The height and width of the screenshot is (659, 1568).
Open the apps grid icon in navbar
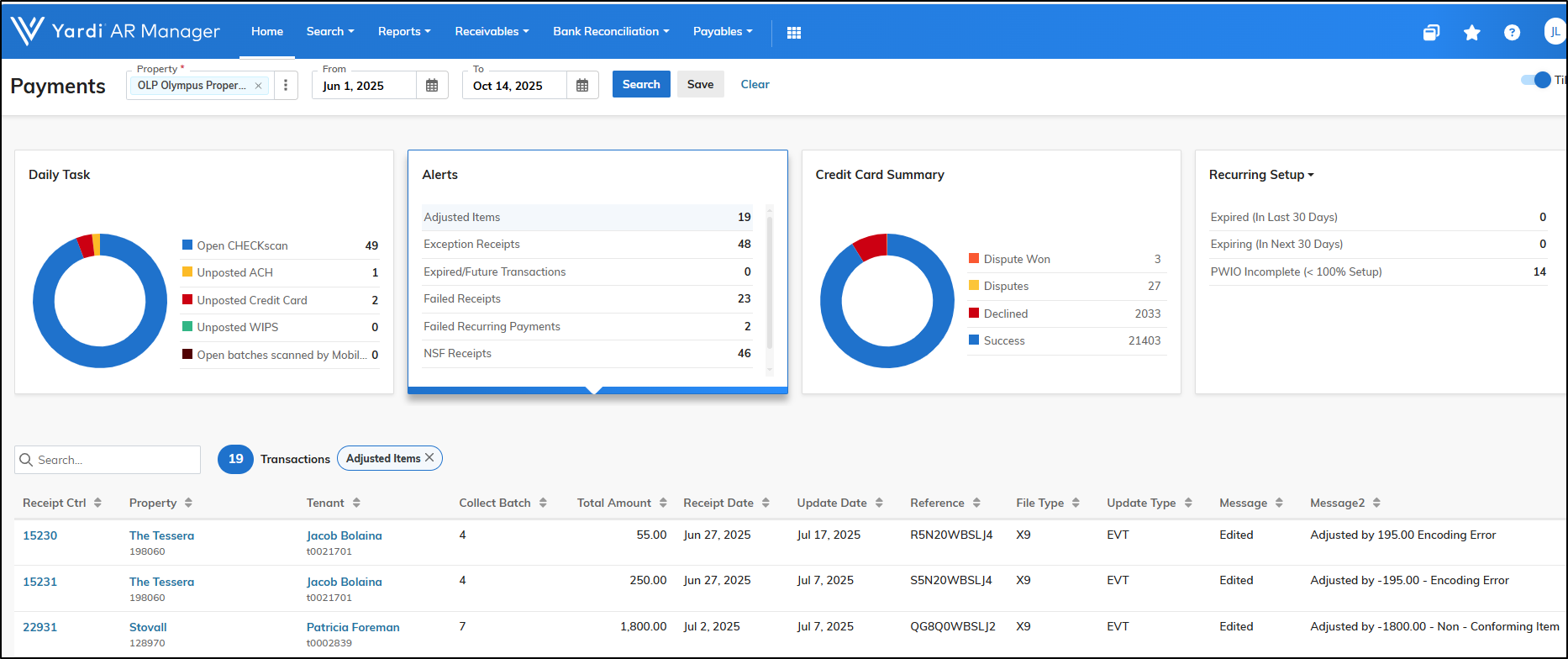point(793,32)
